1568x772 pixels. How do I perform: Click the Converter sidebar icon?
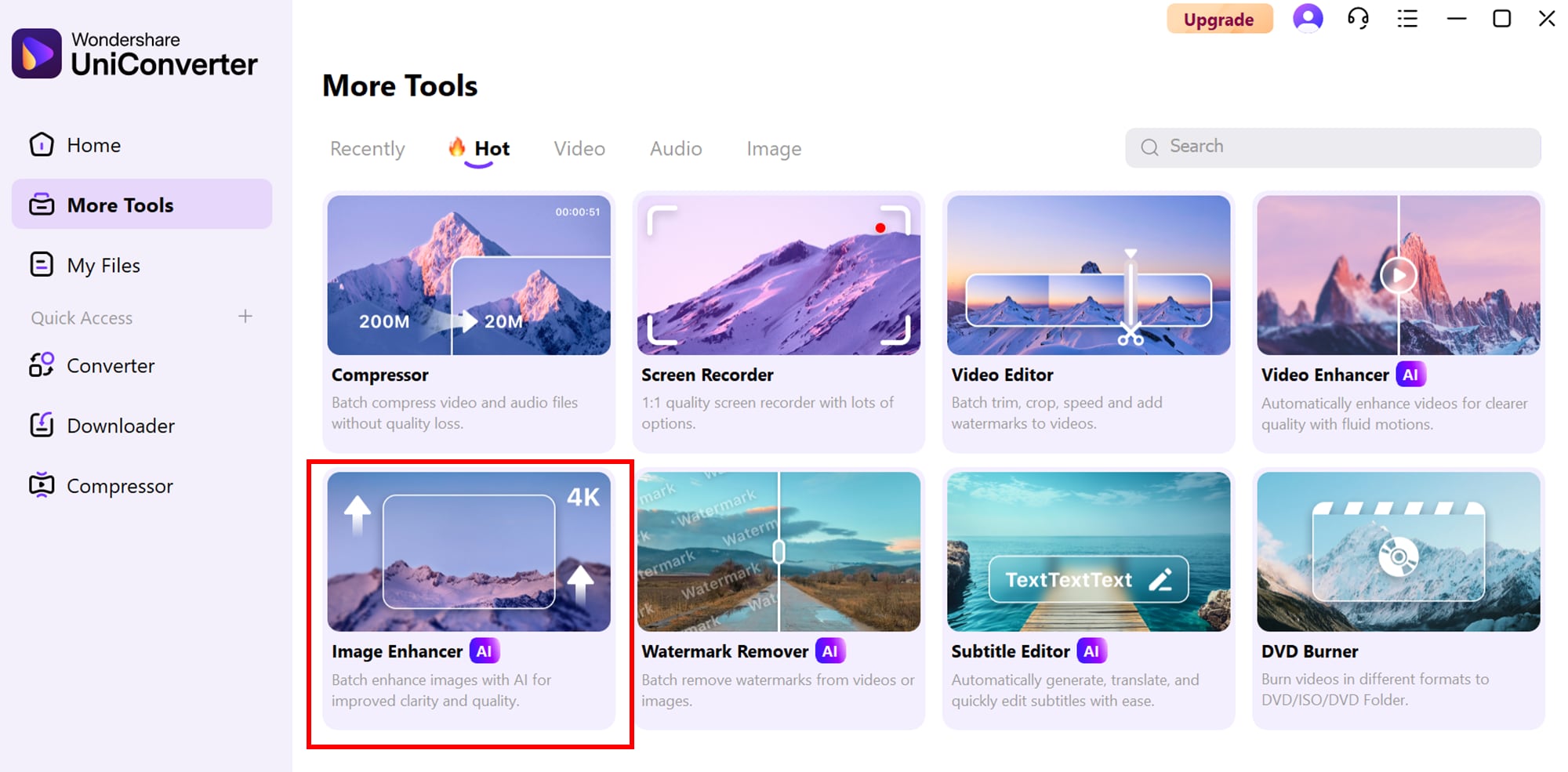coord(42,365)
